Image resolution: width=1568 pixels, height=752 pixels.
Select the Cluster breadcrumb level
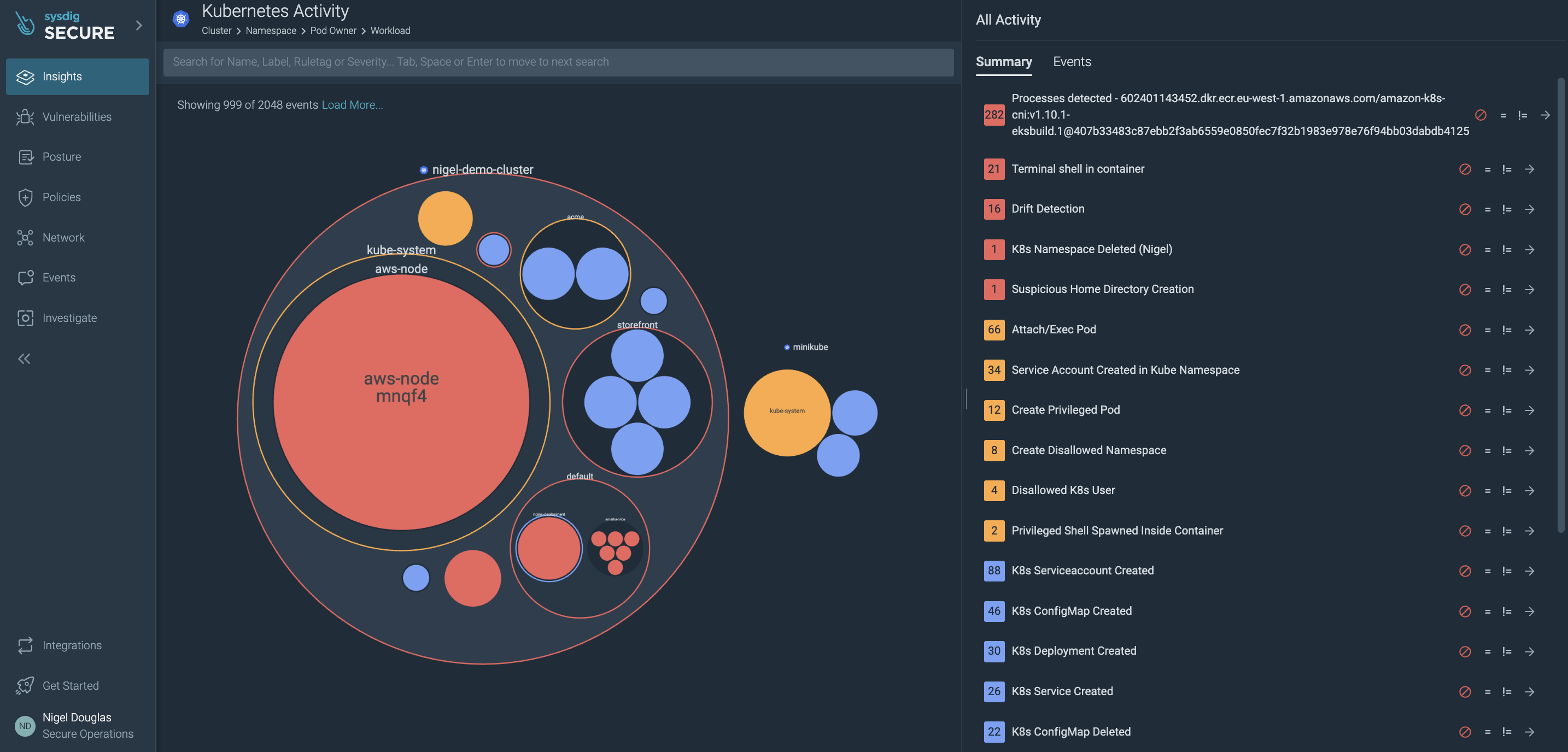216,31
